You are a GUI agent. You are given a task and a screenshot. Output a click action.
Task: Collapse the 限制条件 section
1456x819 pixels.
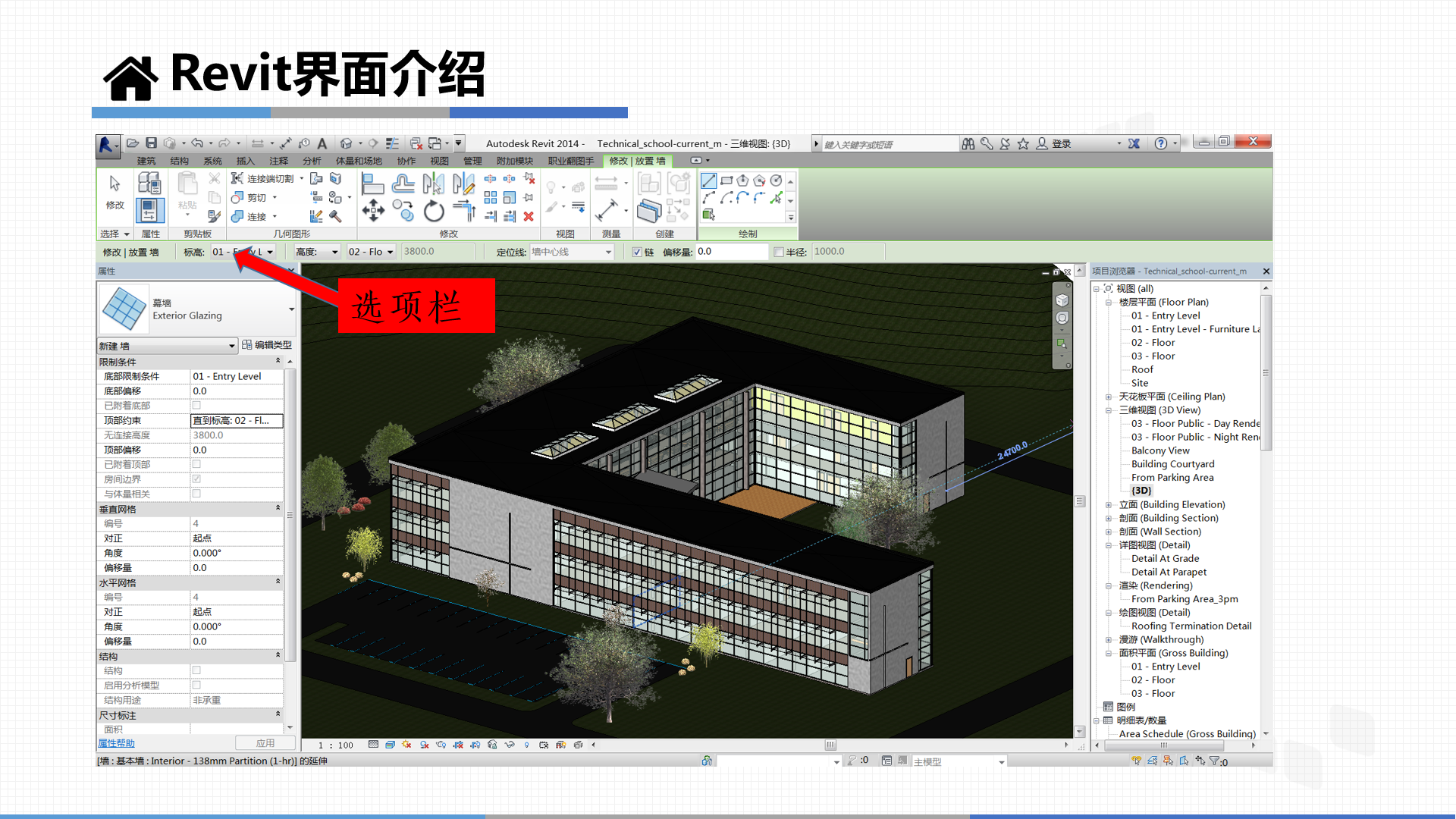(278, 362)
